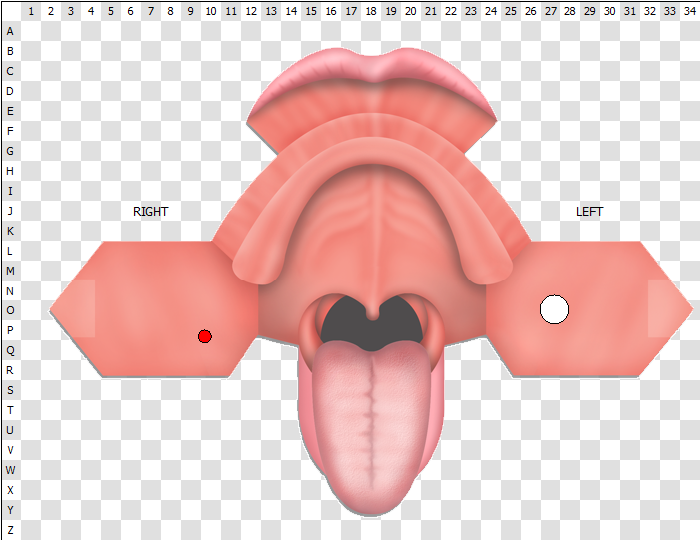700x540 pixels.
Task: Select row header T
Action: [10, 410]
